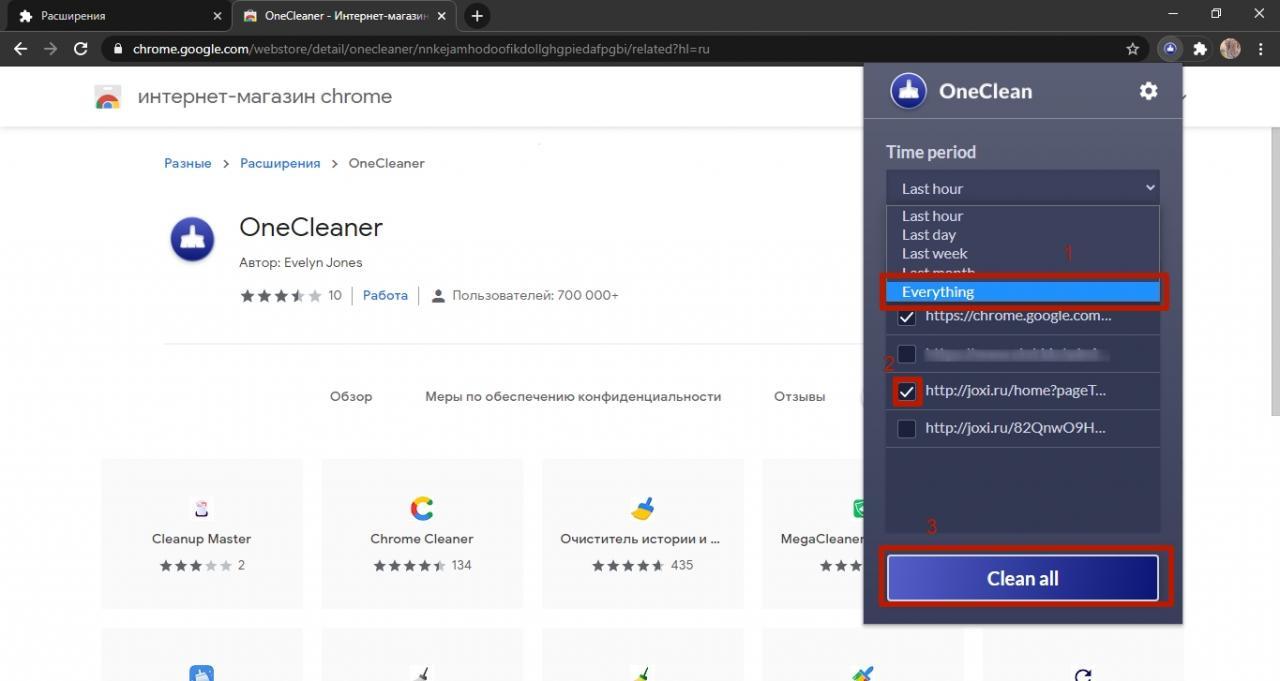1280x681 pixels.
Task: Choose Everything in time period list
Action: pos(1023,292)
